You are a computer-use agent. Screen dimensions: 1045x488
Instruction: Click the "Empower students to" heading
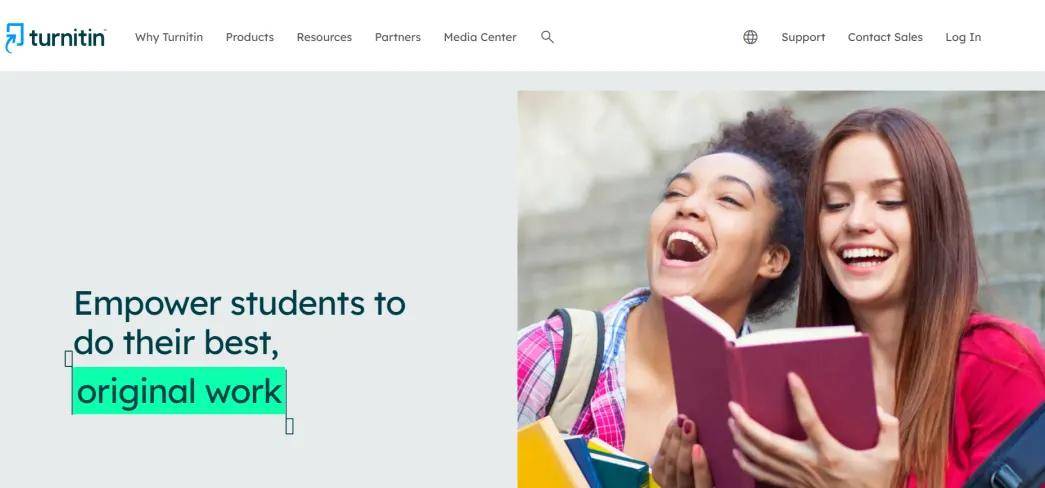(239, 303)
